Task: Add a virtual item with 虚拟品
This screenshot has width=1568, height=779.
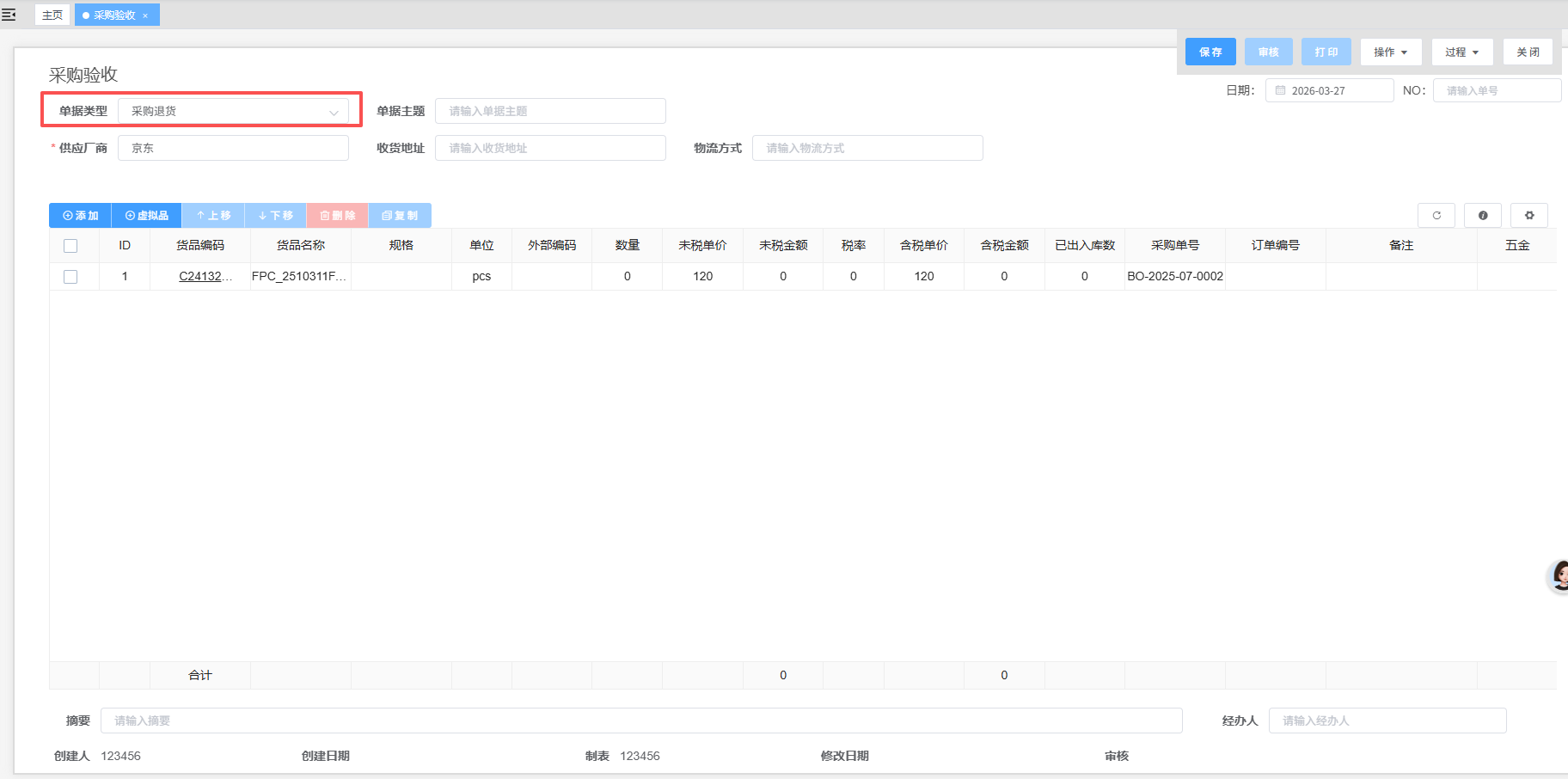Action: click(146, 216)
